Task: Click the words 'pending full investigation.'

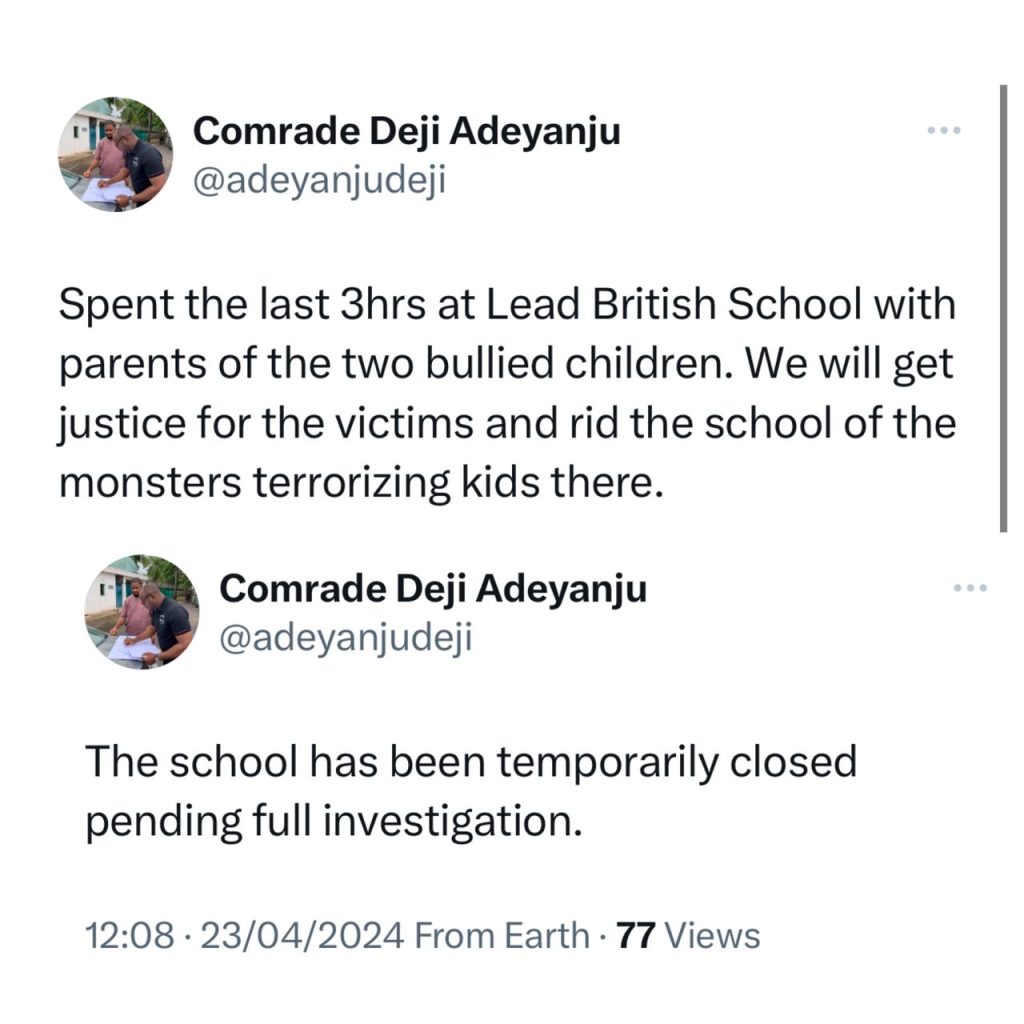Action: [x=334, y=821]
